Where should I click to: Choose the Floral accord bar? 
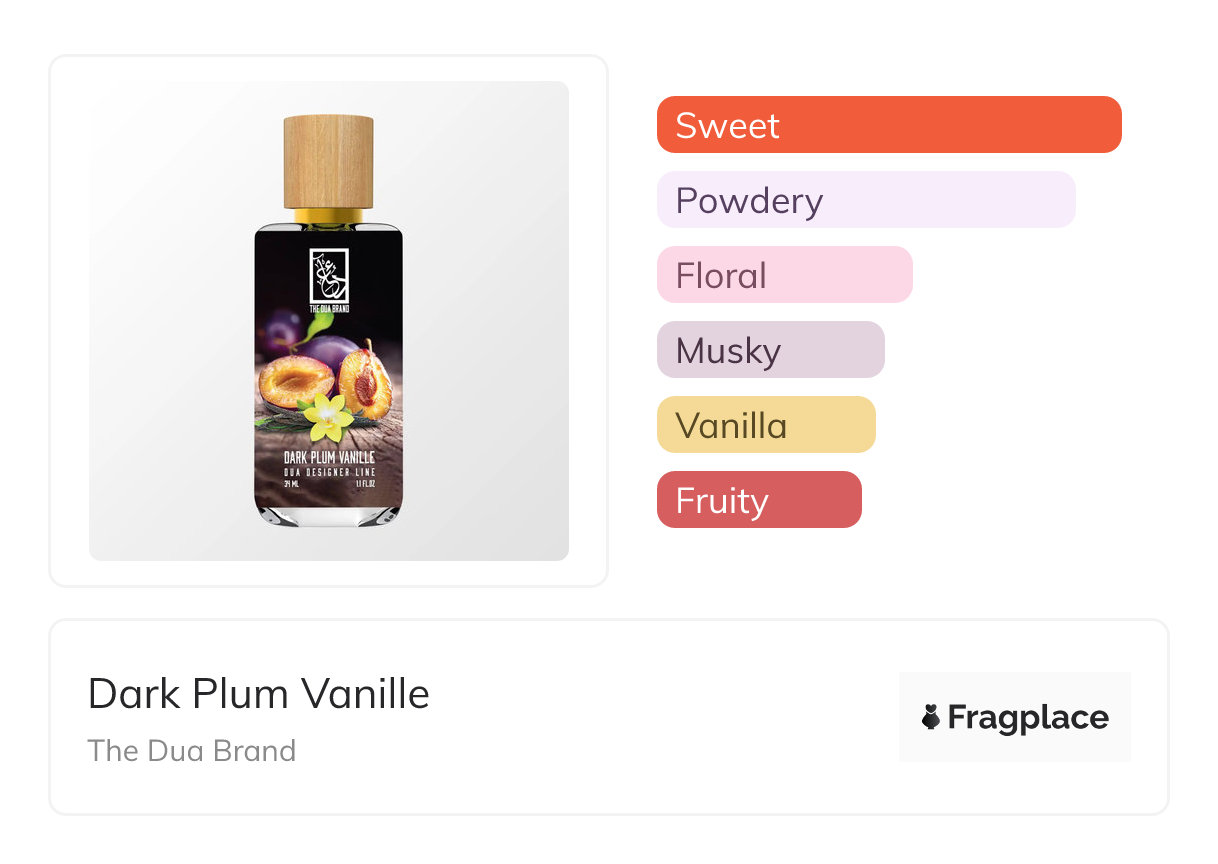784,275
